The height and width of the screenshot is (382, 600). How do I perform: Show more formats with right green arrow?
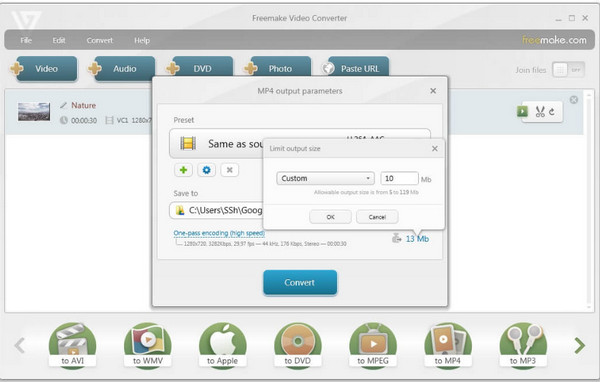[580, 345]
